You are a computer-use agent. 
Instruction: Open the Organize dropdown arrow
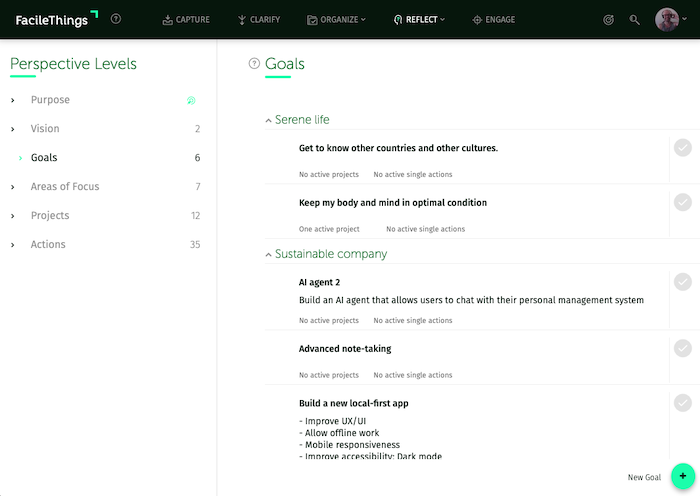point(363,20)
